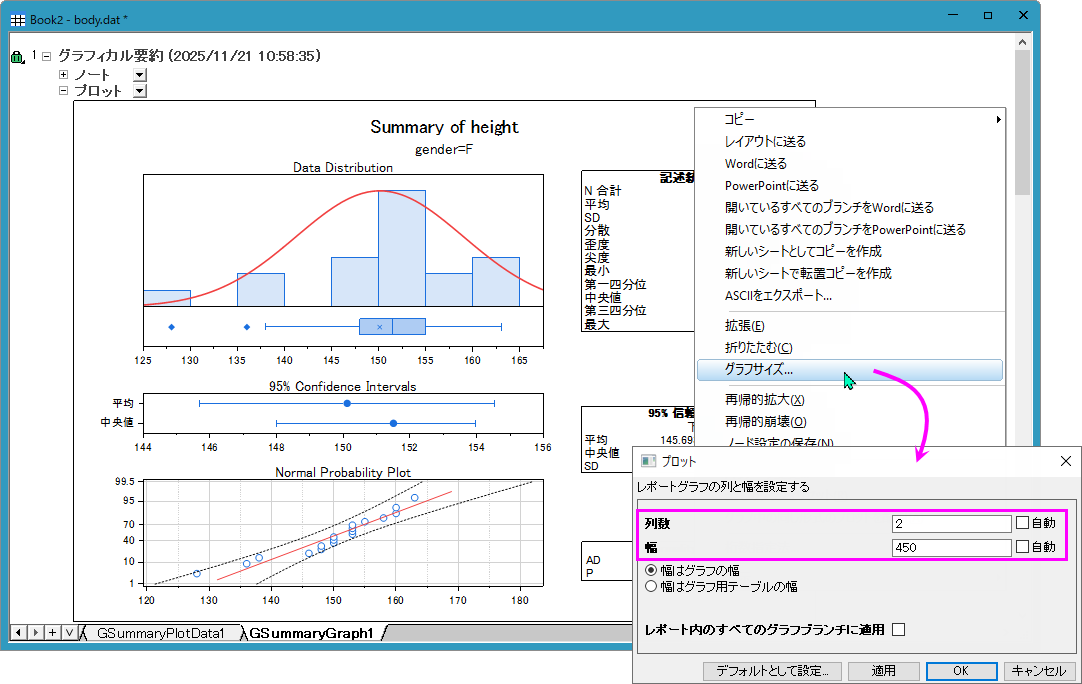This screenshot has height=684, width=1082.
Task: Expand the ノート tree node
Action: [64, 75]
